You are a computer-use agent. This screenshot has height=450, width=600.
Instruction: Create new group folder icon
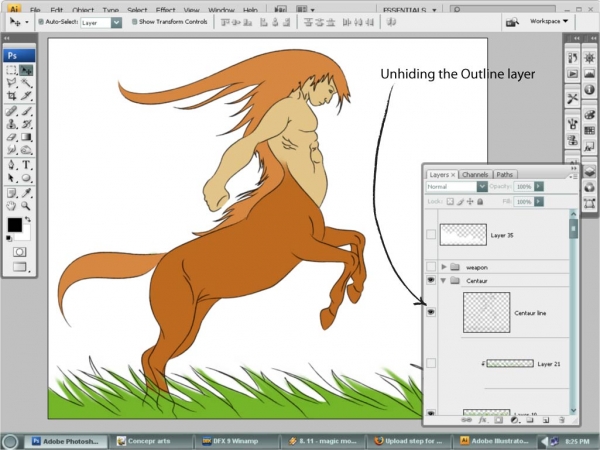[x=530, y=420]
